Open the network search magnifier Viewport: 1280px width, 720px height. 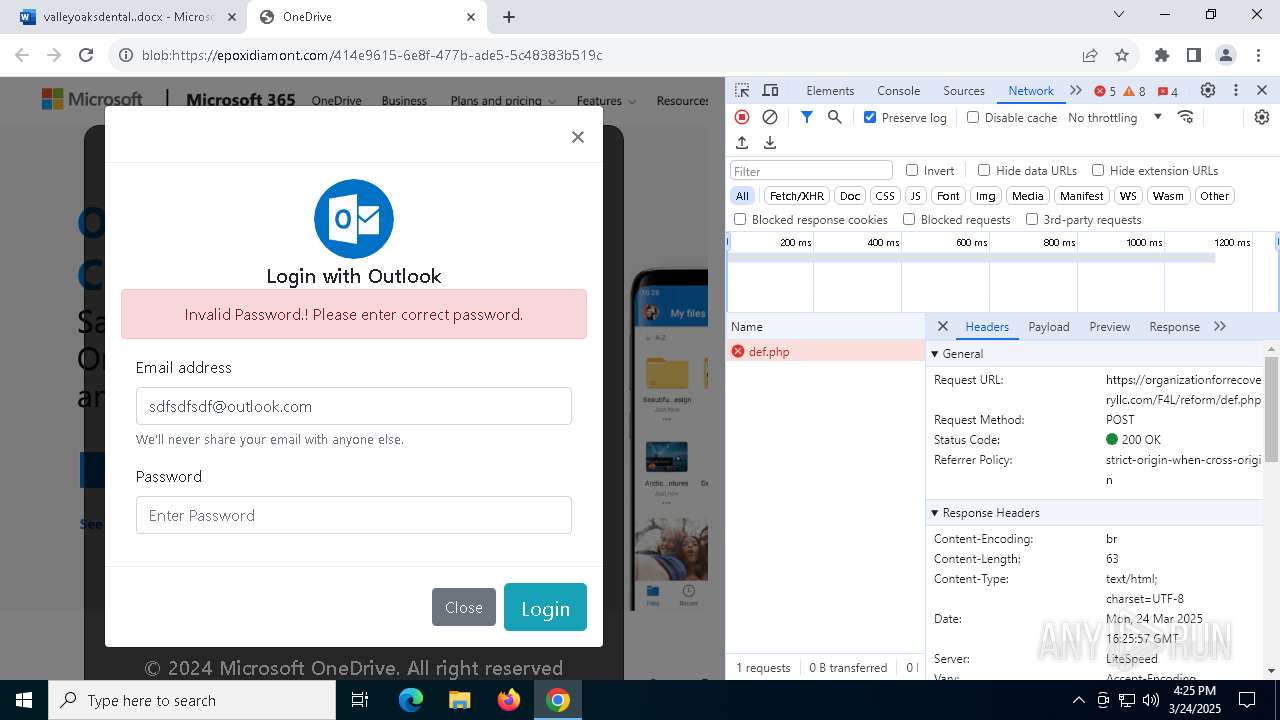point(835,117)
